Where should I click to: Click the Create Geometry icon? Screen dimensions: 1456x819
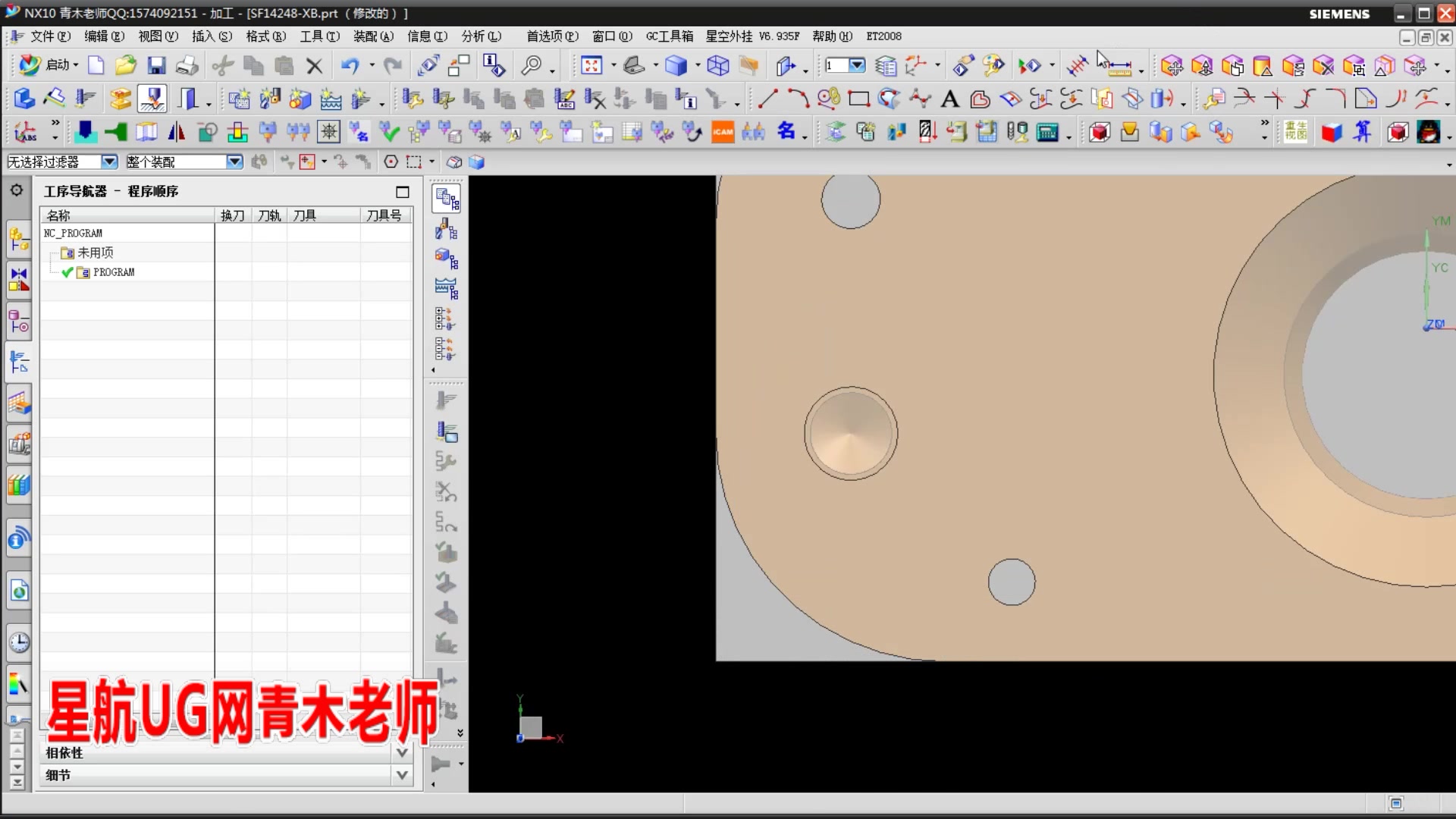click(300, 99)
